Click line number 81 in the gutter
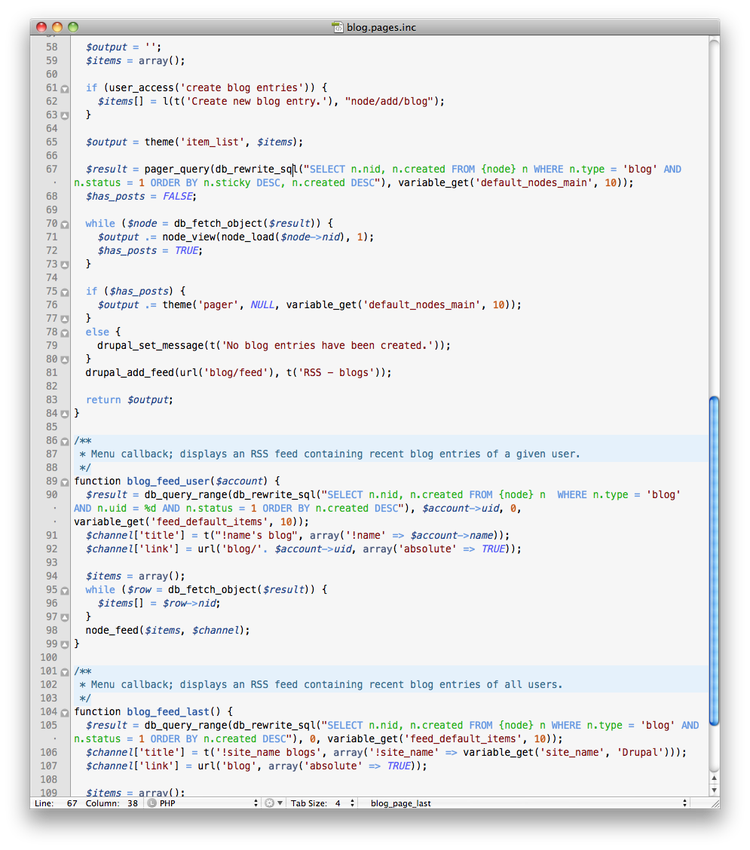The width and height of the screenshot is (750, 850). tap(51, 372)
